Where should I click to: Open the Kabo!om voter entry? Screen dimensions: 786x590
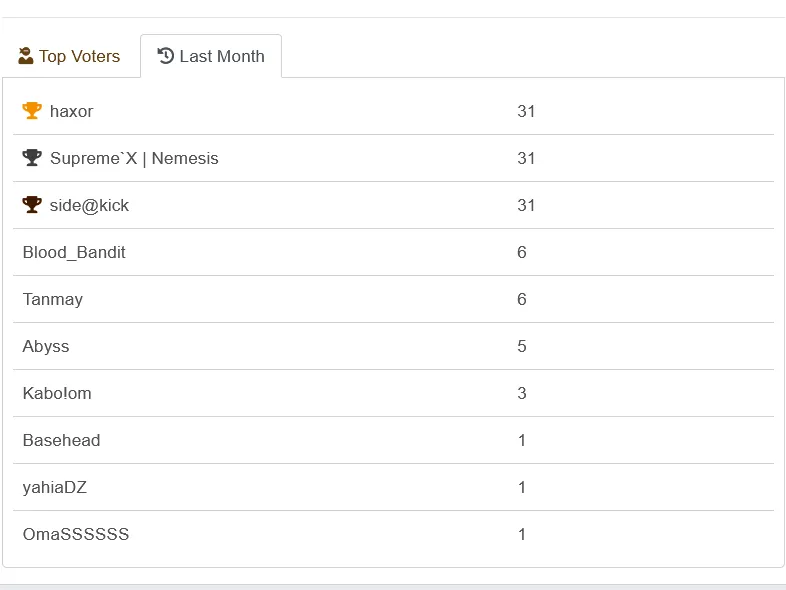(x=57, y=394)
